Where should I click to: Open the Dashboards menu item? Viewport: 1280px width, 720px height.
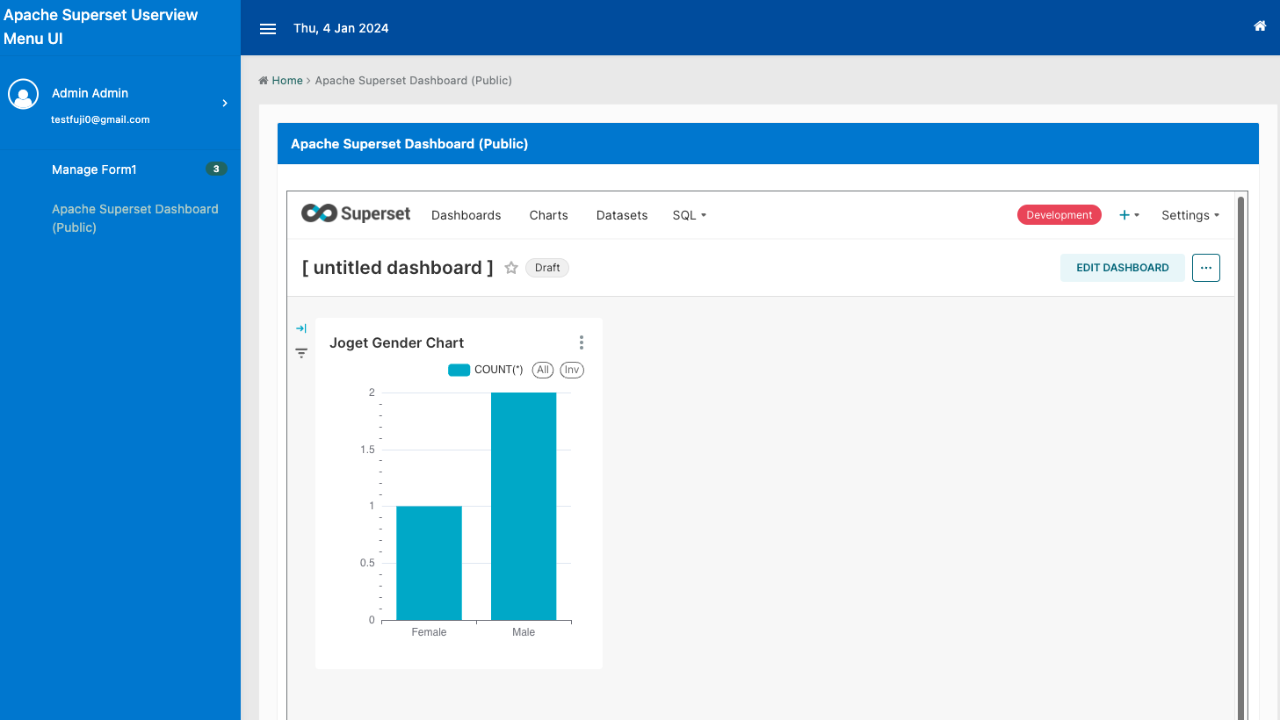466,215
